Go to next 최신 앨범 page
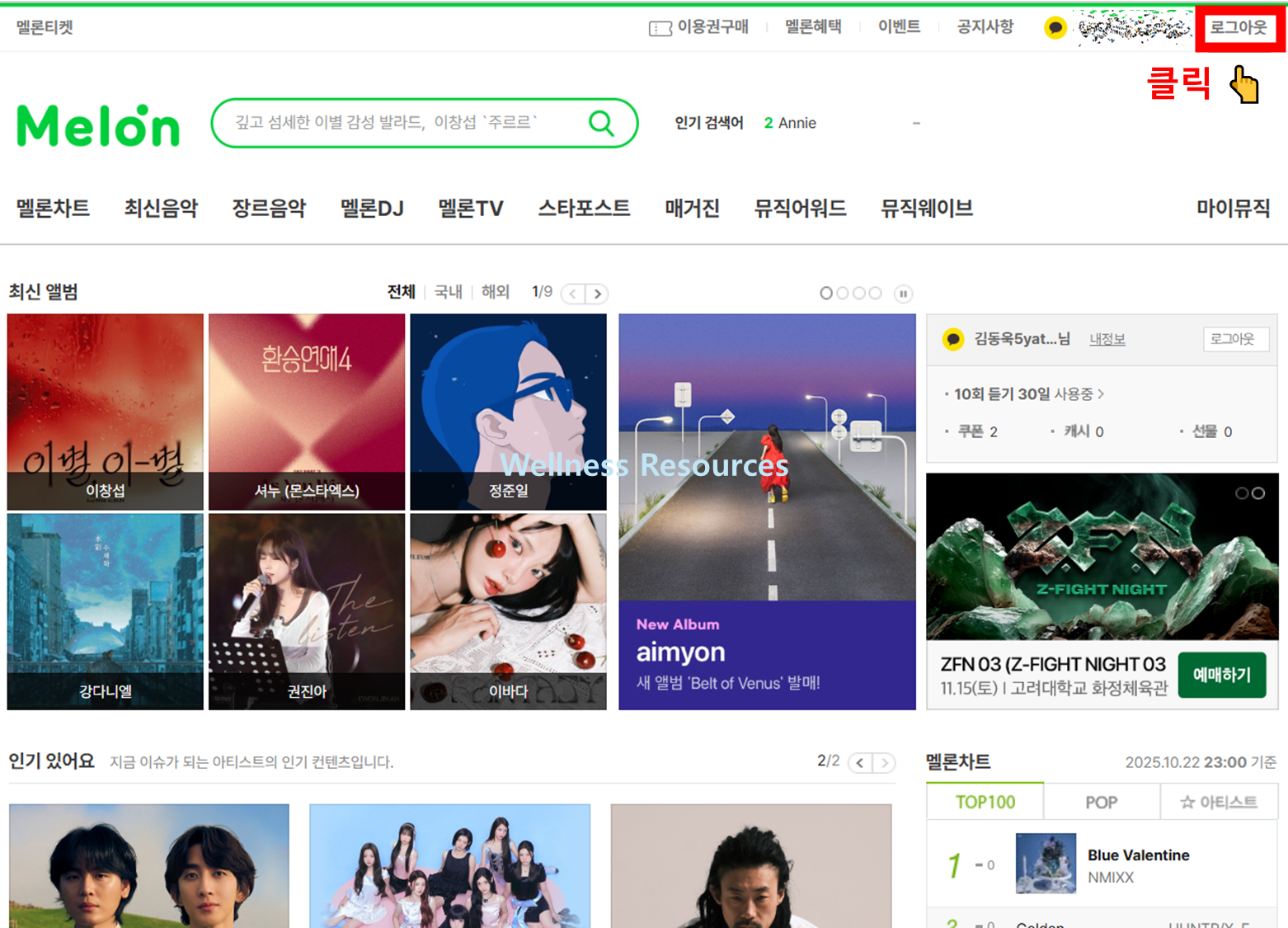The height and width of the screenshot is (928, 1288). [597, 294]
